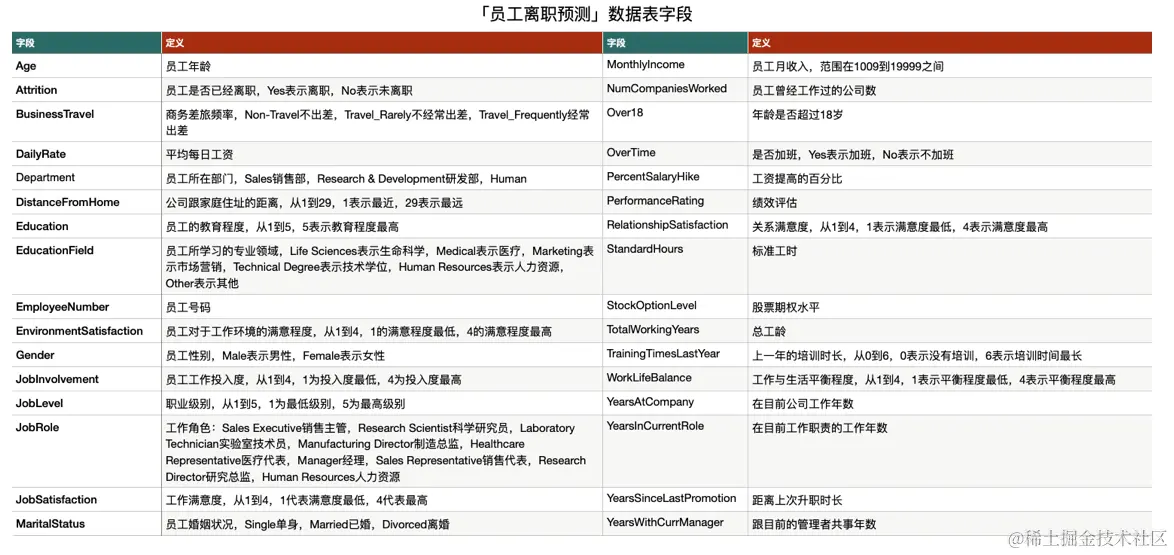Click the MaritalStatus definition with Single单身
This screenshot has height=555, width=1174.
click(307, 524)
